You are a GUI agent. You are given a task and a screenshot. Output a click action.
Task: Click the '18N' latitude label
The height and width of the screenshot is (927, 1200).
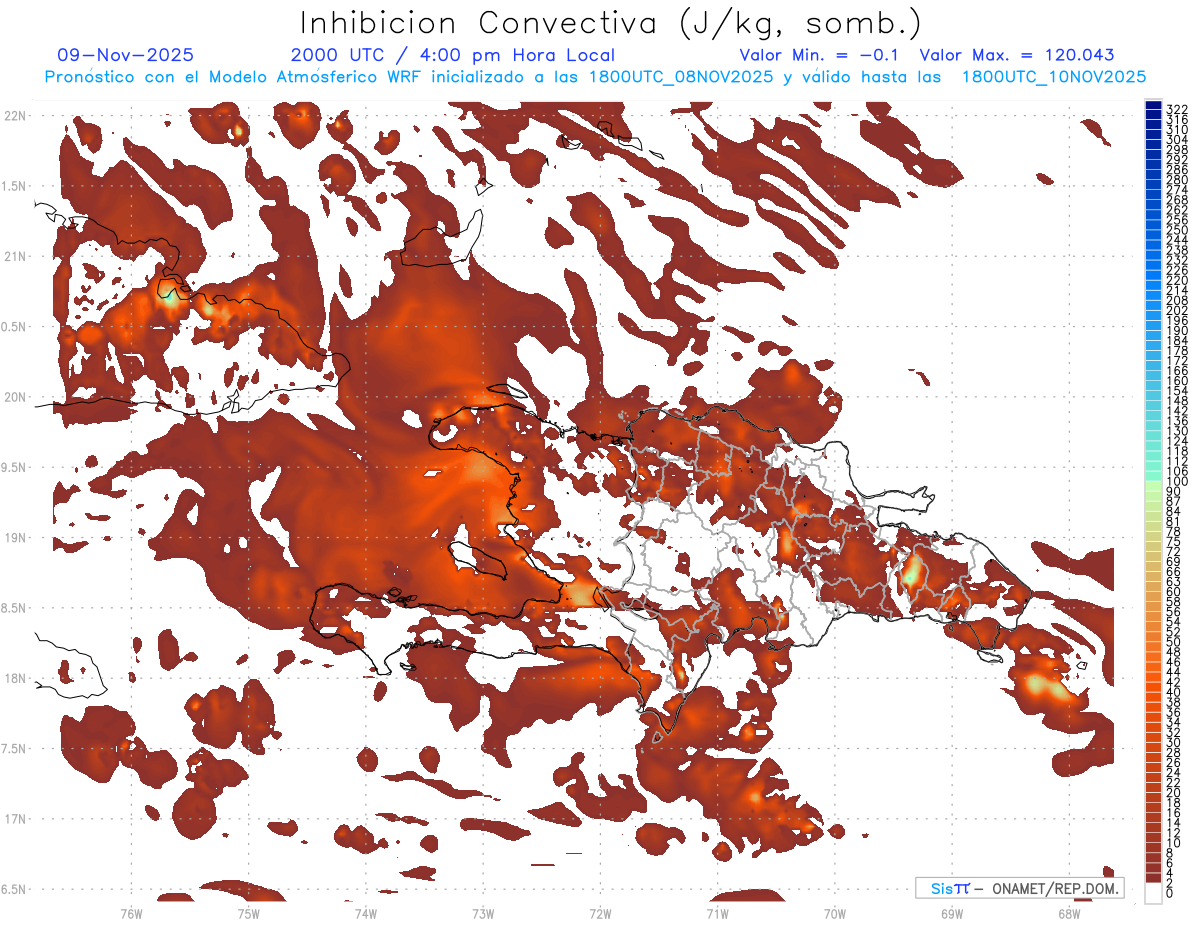(16, 679)
